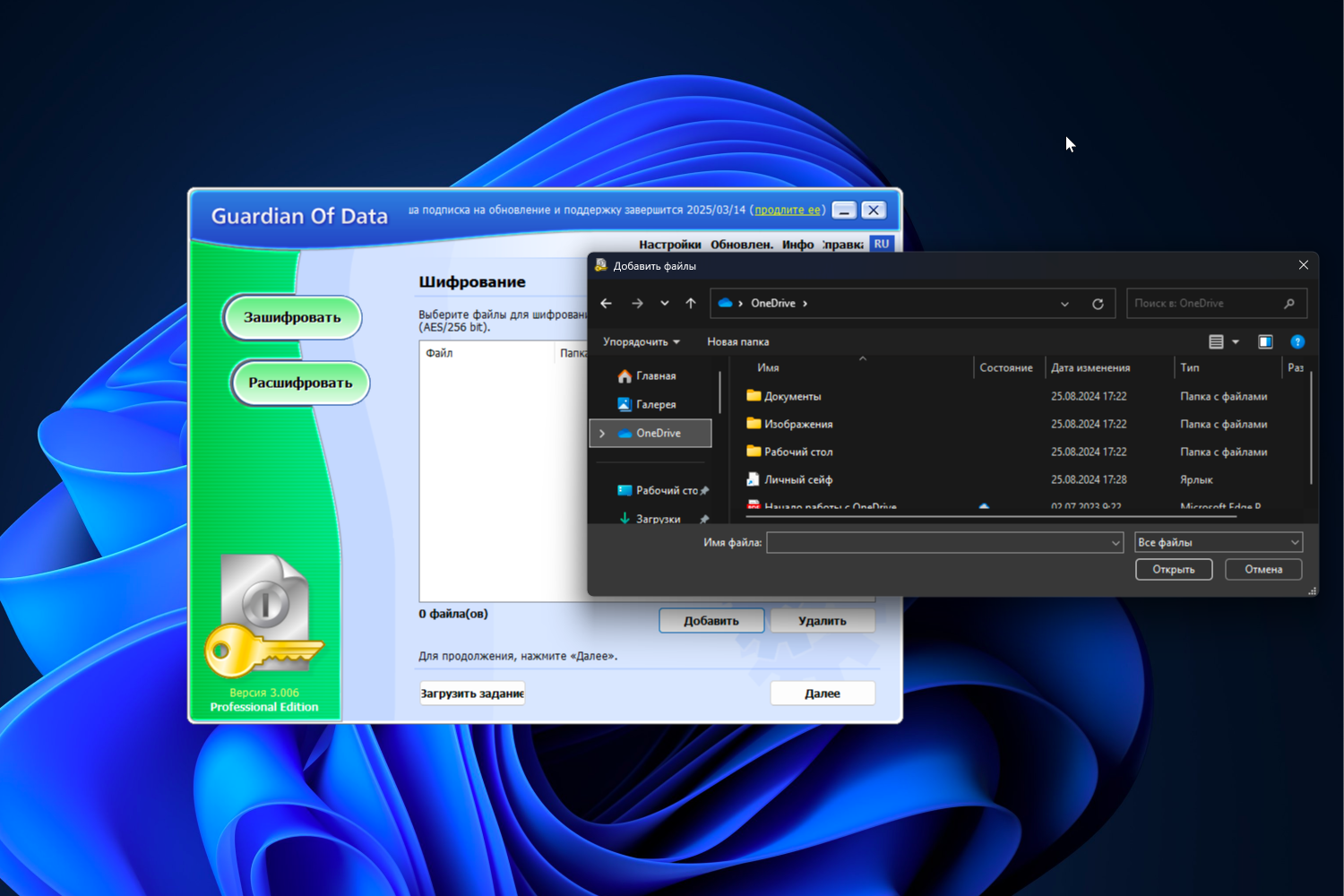1344x896 pixels.
Task: Sort by the Тип column header
Action: (x=1190, y=368)
